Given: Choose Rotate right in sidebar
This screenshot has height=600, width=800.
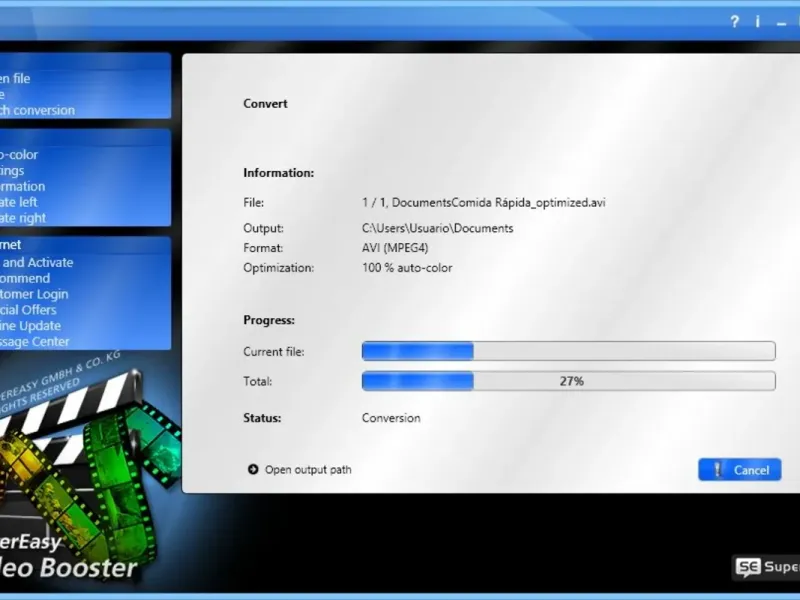Looking at the screenshot, I should point(23,218).
